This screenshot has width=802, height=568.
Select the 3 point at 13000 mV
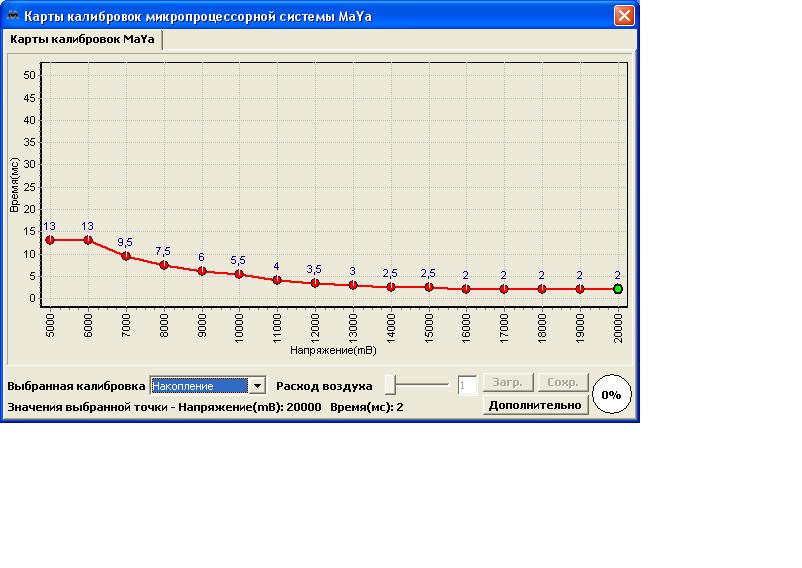click(x=353, y=285)
